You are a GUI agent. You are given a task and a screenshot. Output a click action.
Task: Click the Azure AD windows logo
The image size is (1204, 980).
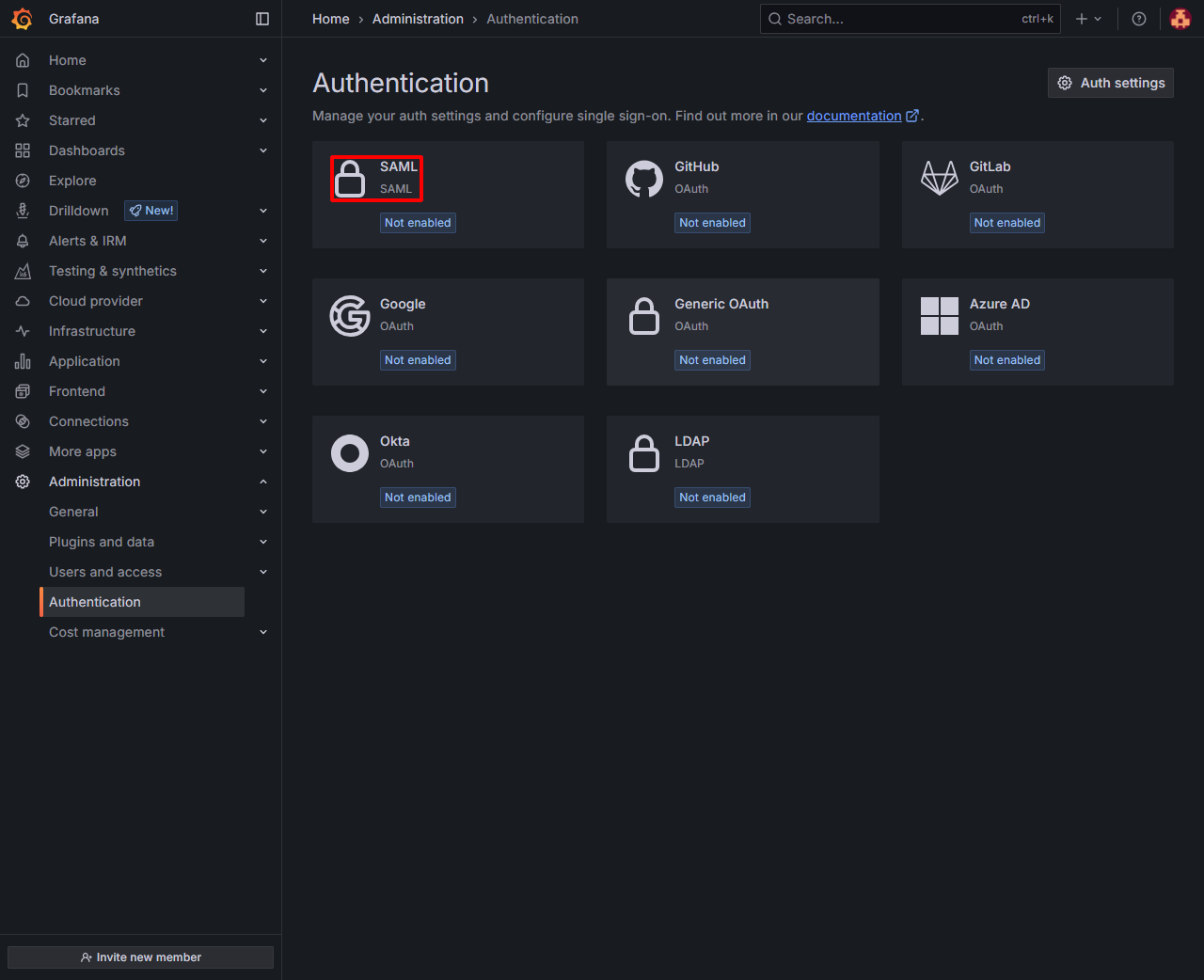click(x=939, y=316)
